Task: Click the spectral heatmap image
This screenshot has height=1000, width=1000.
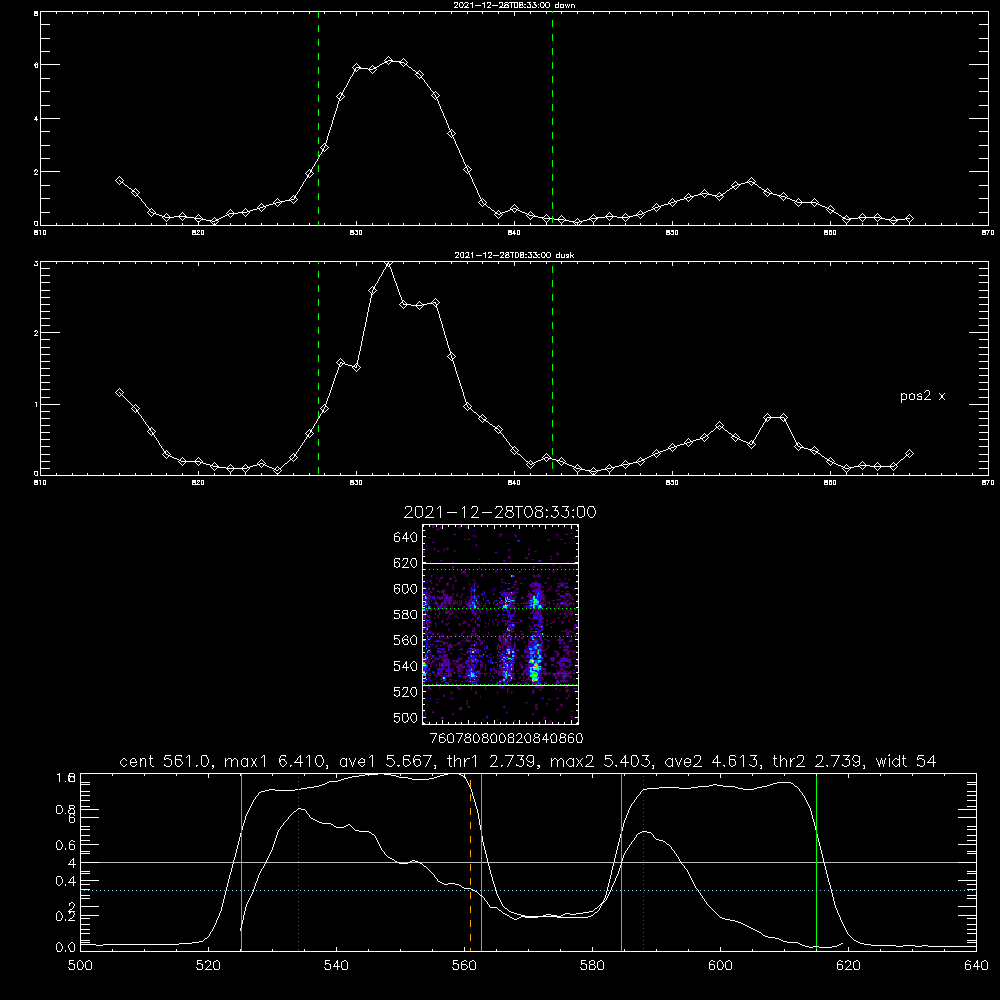Action: pos(501,624)
